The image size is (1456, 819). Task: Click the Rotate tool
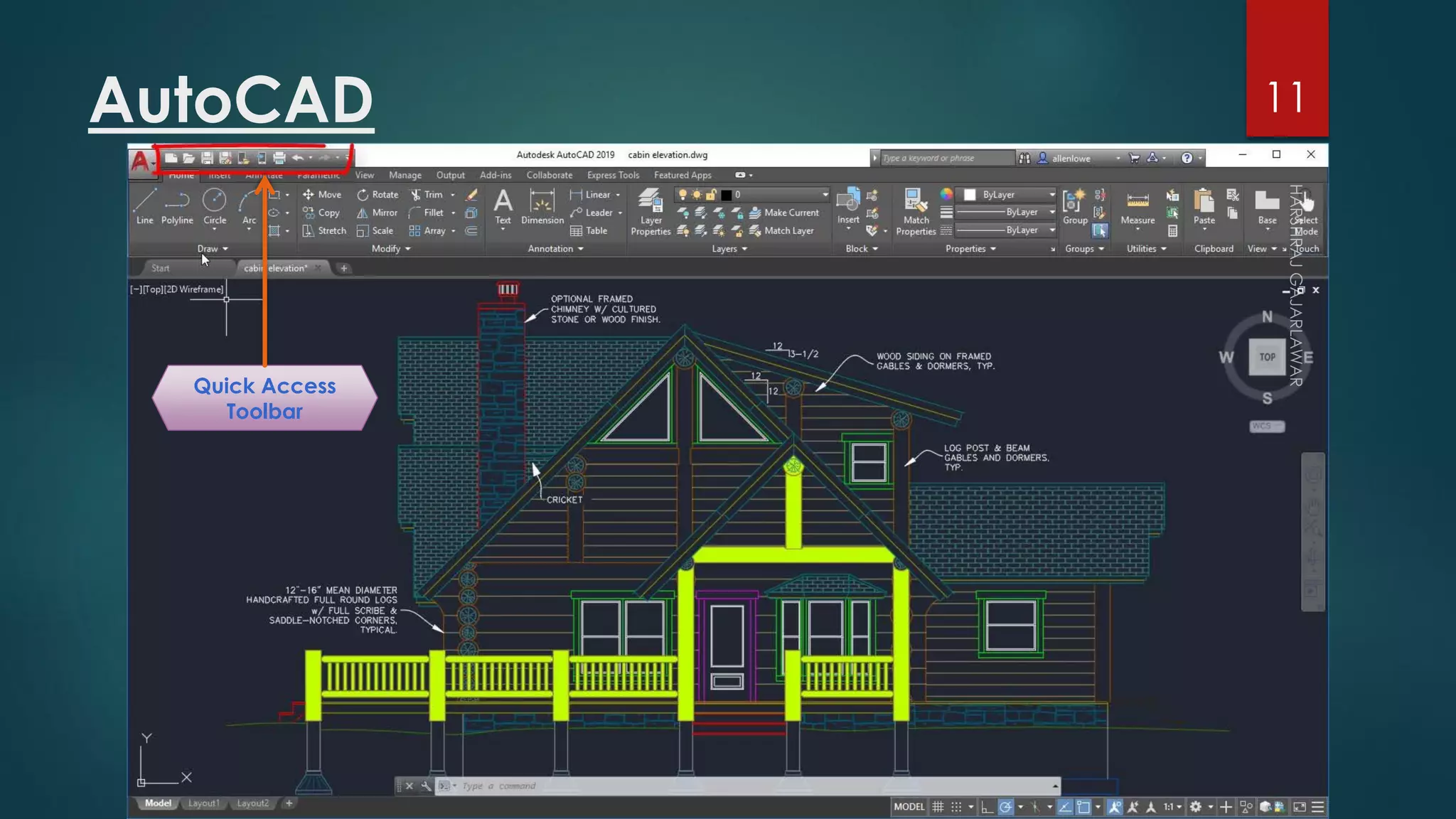[378, 194]
